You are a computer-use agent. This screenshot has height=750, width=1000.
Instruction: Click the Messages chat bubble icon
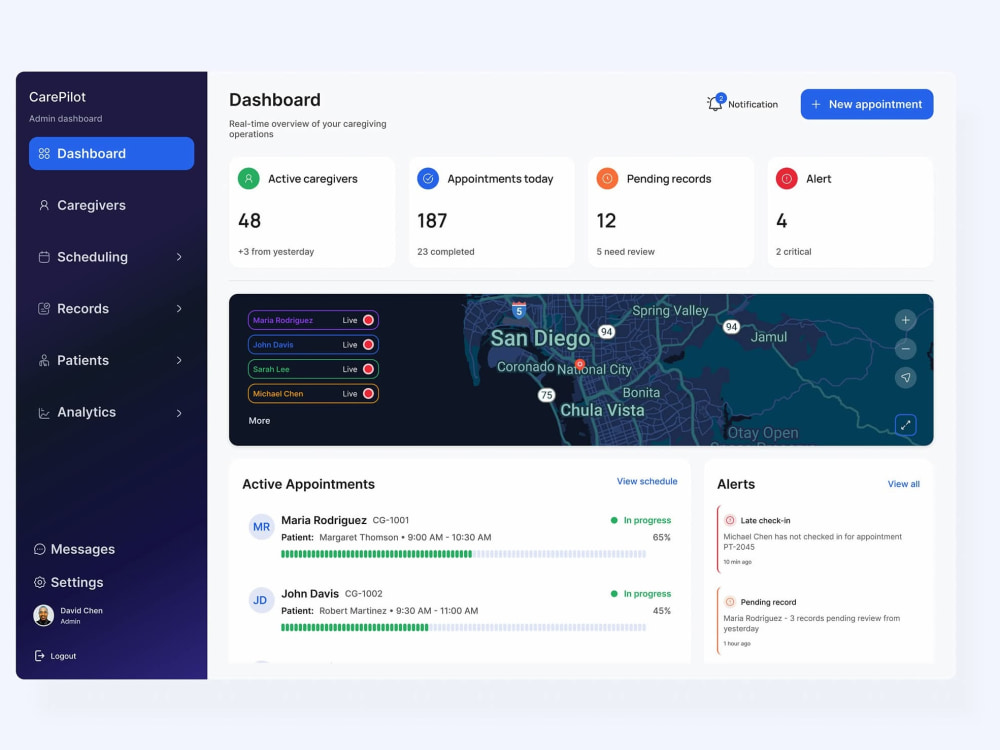point(40,549)
